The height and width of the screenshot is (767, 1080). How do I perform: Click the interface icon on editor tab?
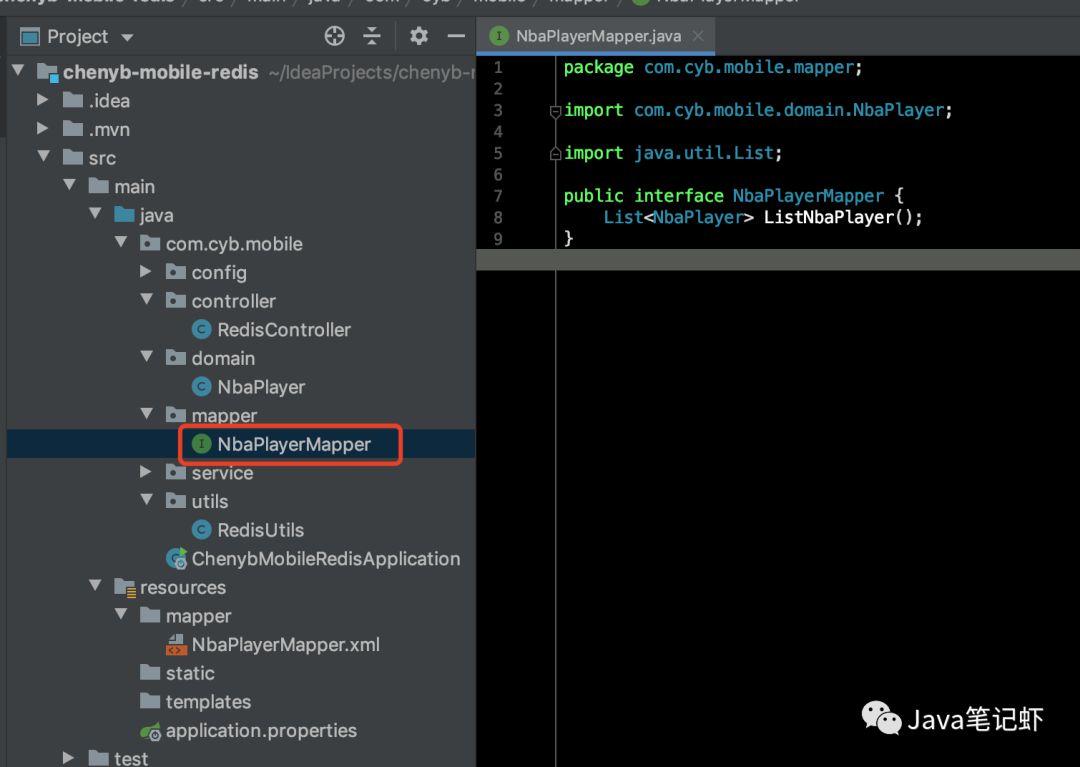coord(499,36)
